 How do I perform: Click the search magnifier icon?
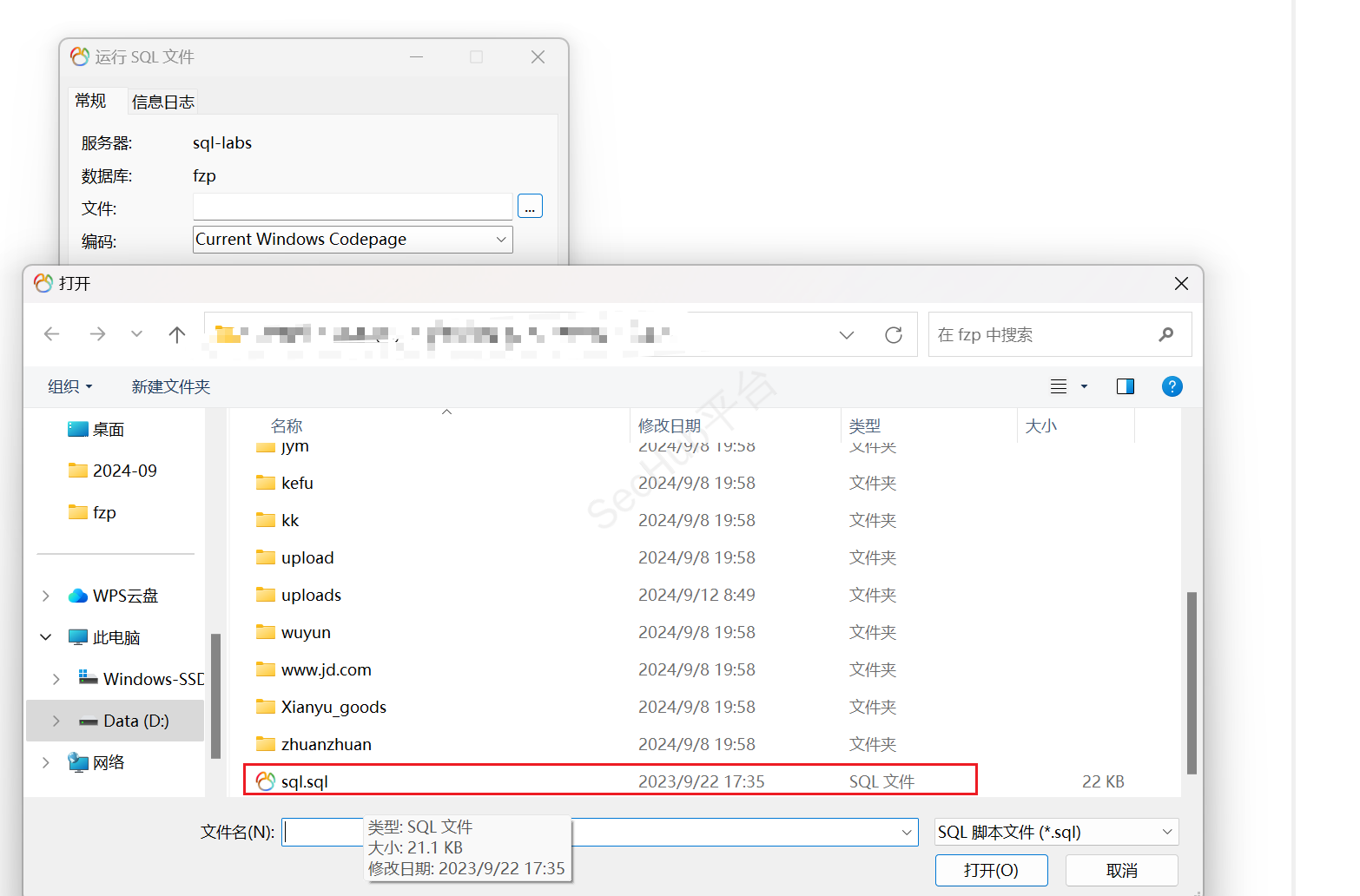pos(1166,334)
